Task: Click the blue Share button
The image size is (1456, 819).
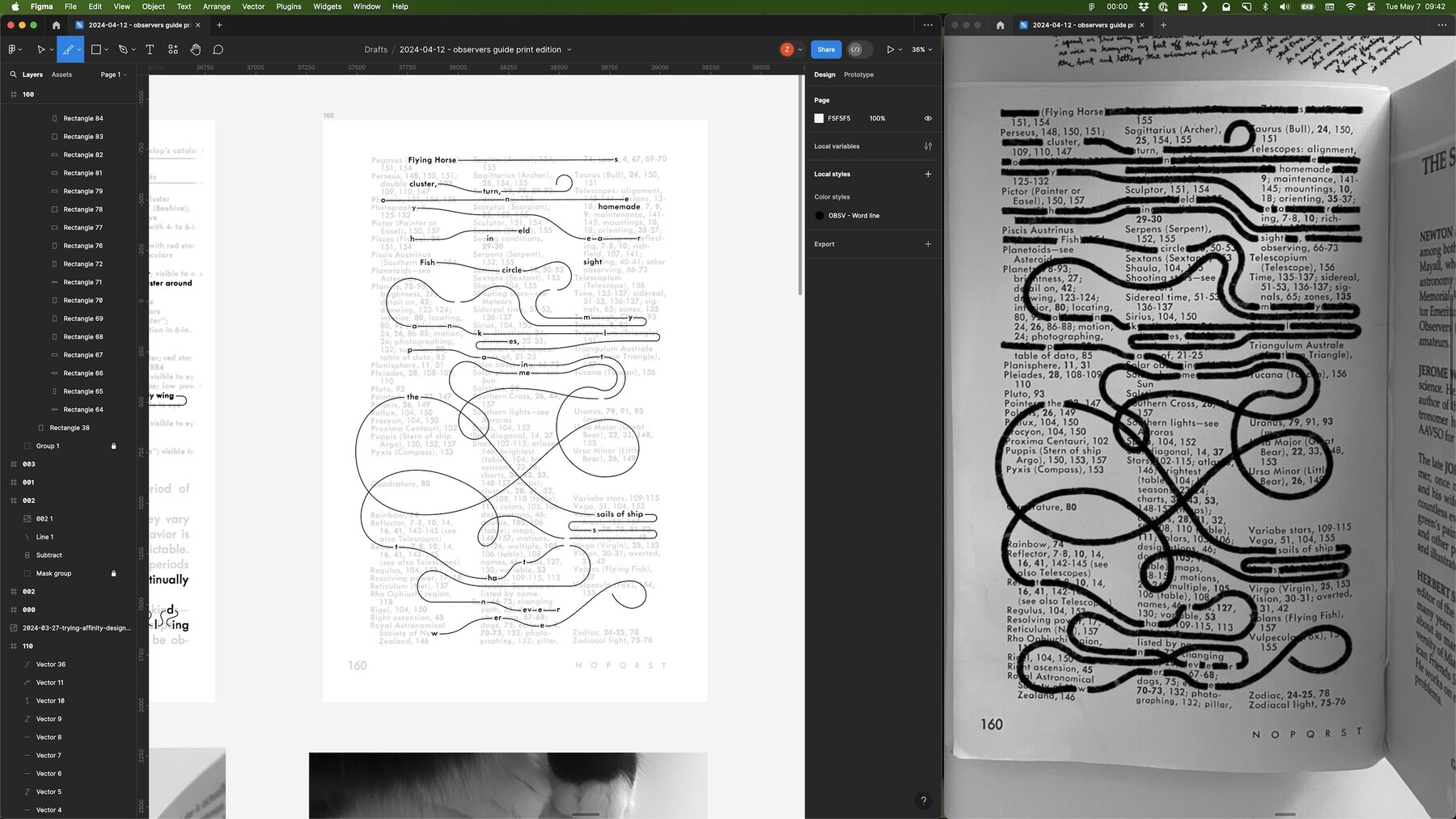Action: pos(826,49)
